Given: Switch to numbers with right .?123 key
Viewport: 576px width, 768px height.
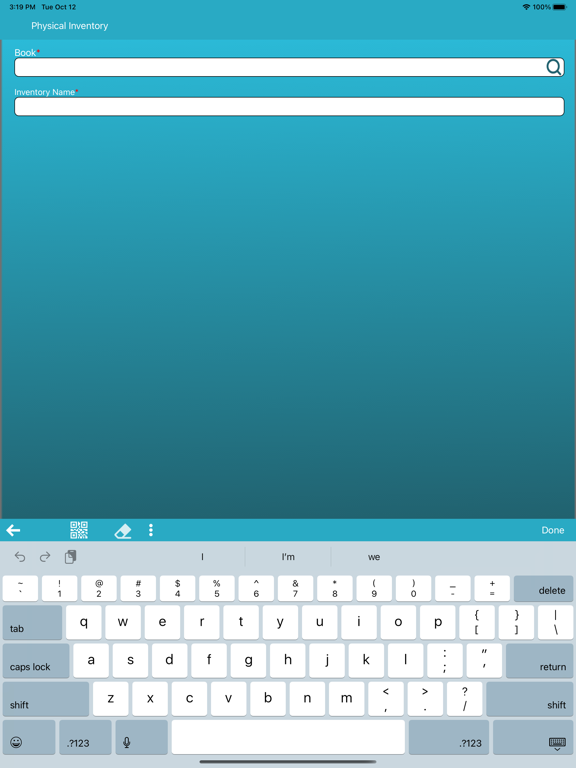Looking at the screenshot, I should [449, 737].
